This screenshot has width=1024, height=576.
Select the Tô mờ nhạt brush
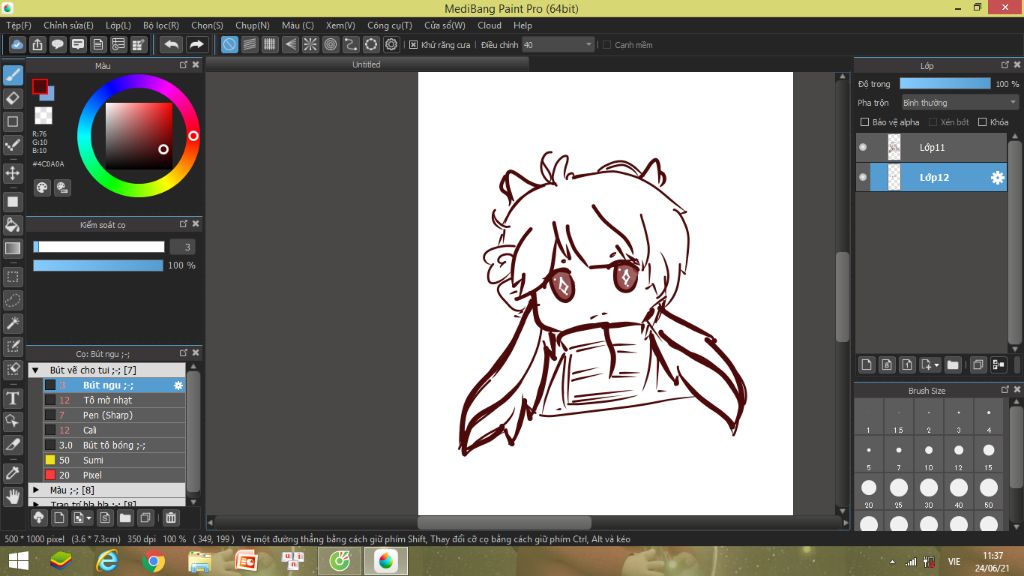click(114, 400)
